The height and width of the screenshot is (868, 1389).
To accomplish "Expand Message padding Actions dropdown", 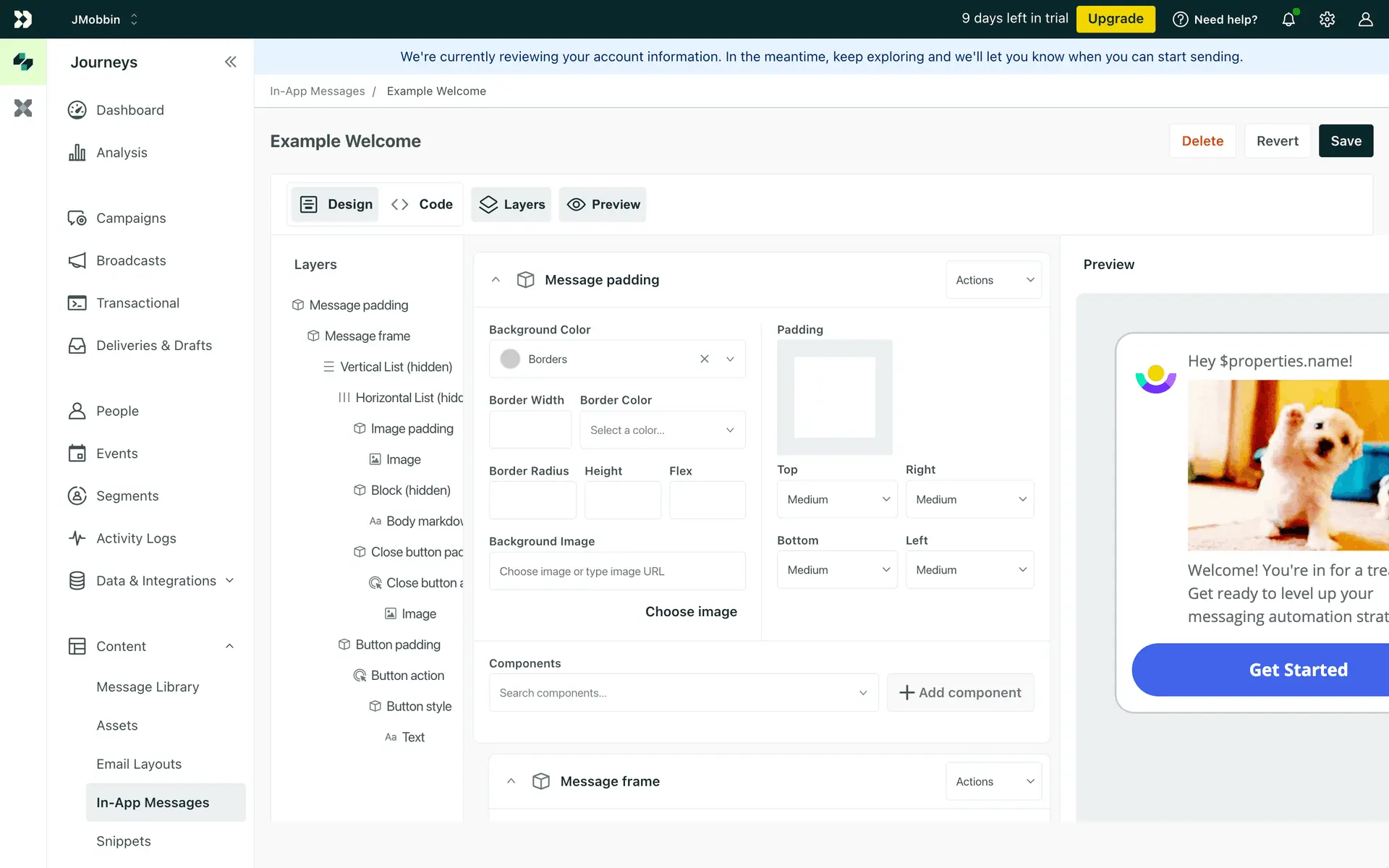I will pyautogui.click(x=993, y=280).
